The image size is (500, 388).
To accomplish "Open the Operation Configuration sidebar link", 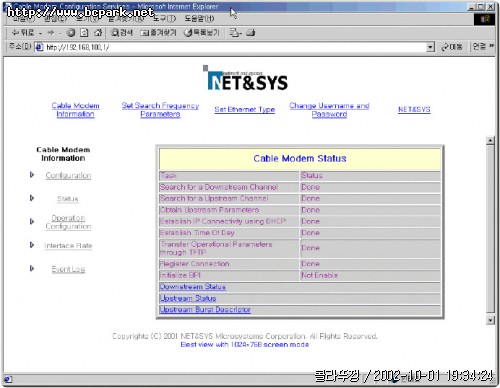I will tap(68, 222).
